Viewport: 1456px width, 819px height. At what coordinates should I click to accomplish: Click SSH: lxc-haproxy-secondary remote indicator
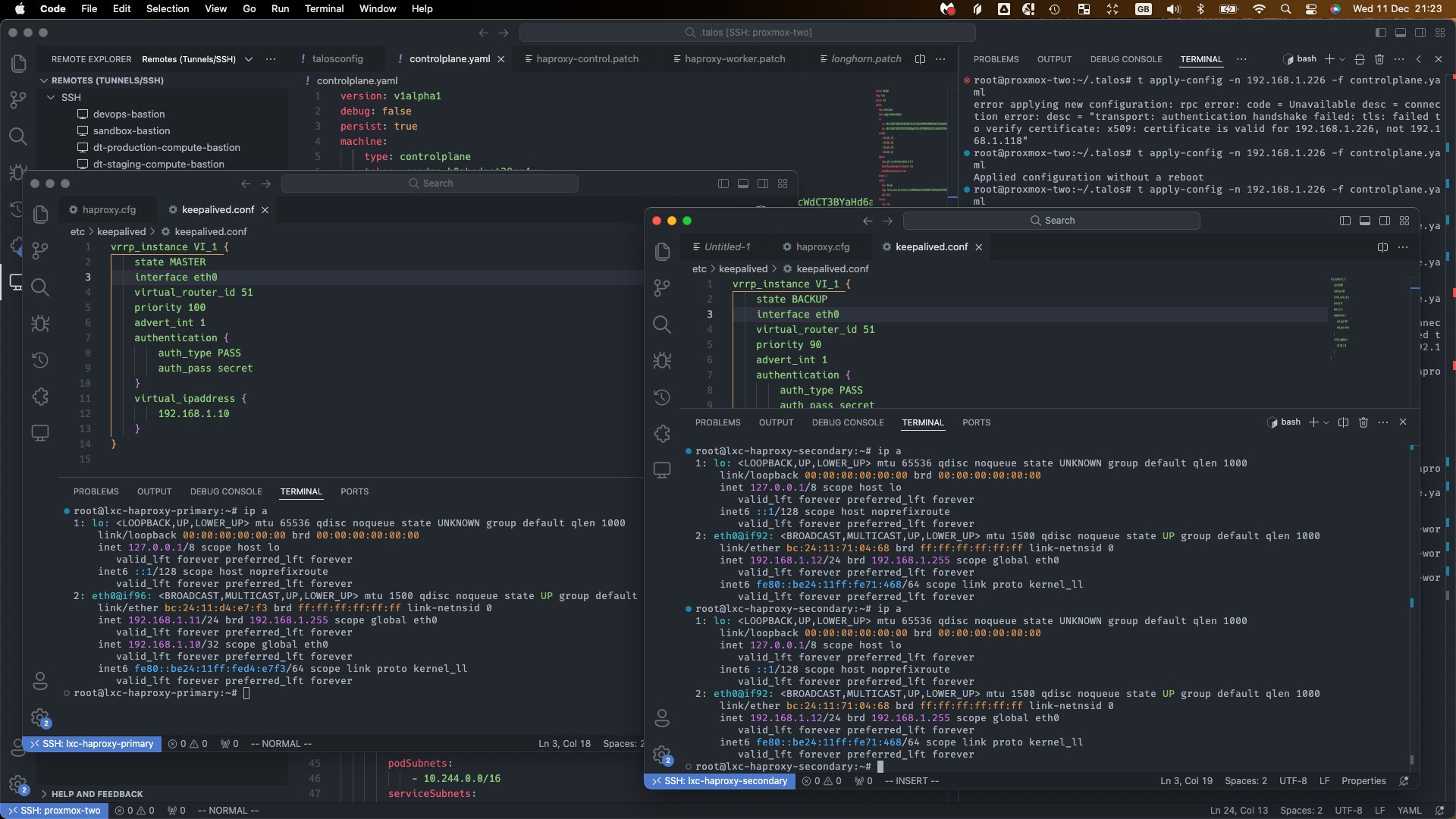[x=720, y=781]
